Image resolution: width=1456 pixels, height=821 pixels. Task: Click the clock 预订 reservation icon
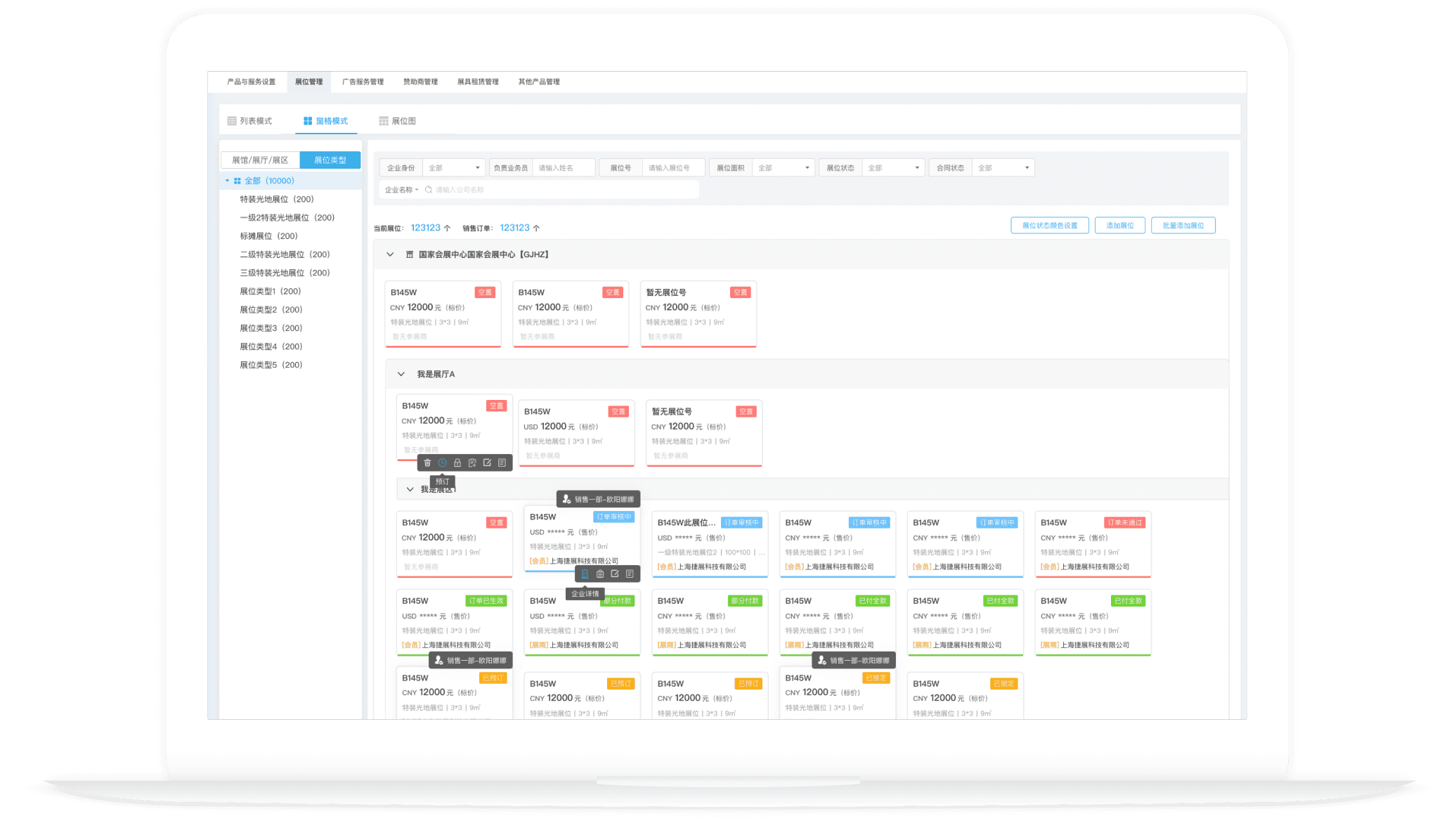click(x=443, y=463)
